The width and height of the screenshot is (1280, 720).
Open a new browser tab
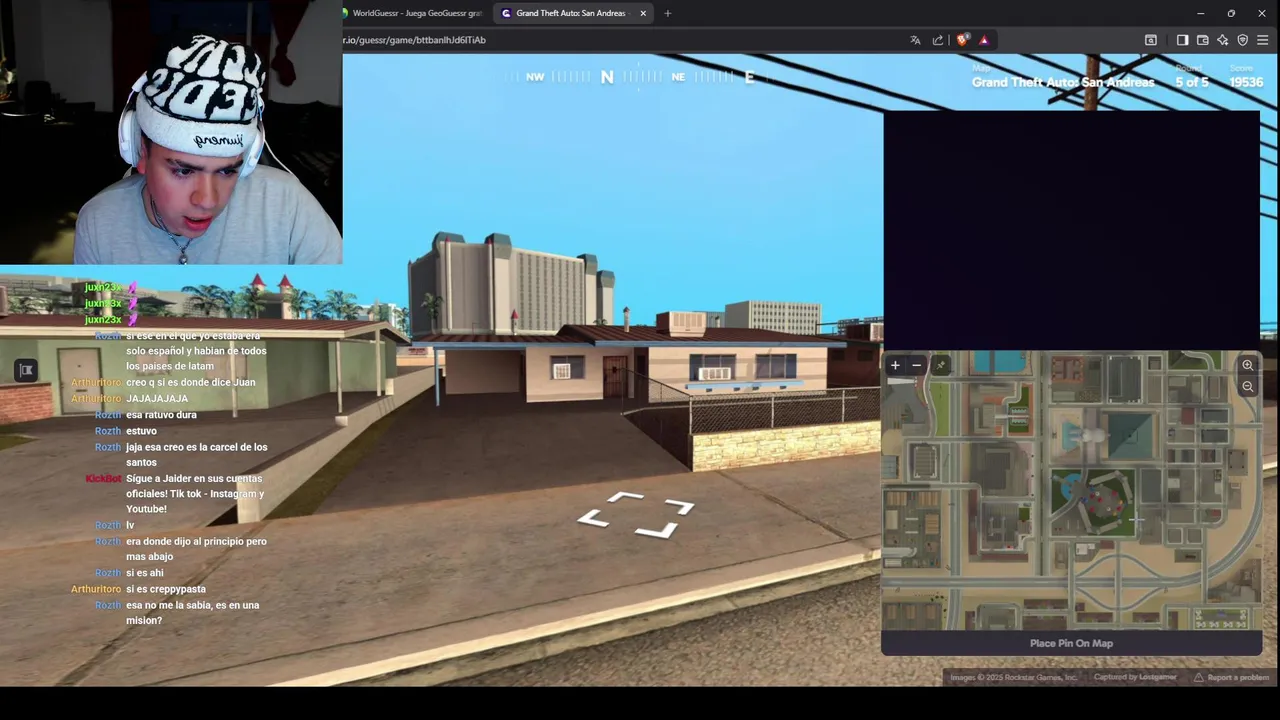tap(667, 13)
